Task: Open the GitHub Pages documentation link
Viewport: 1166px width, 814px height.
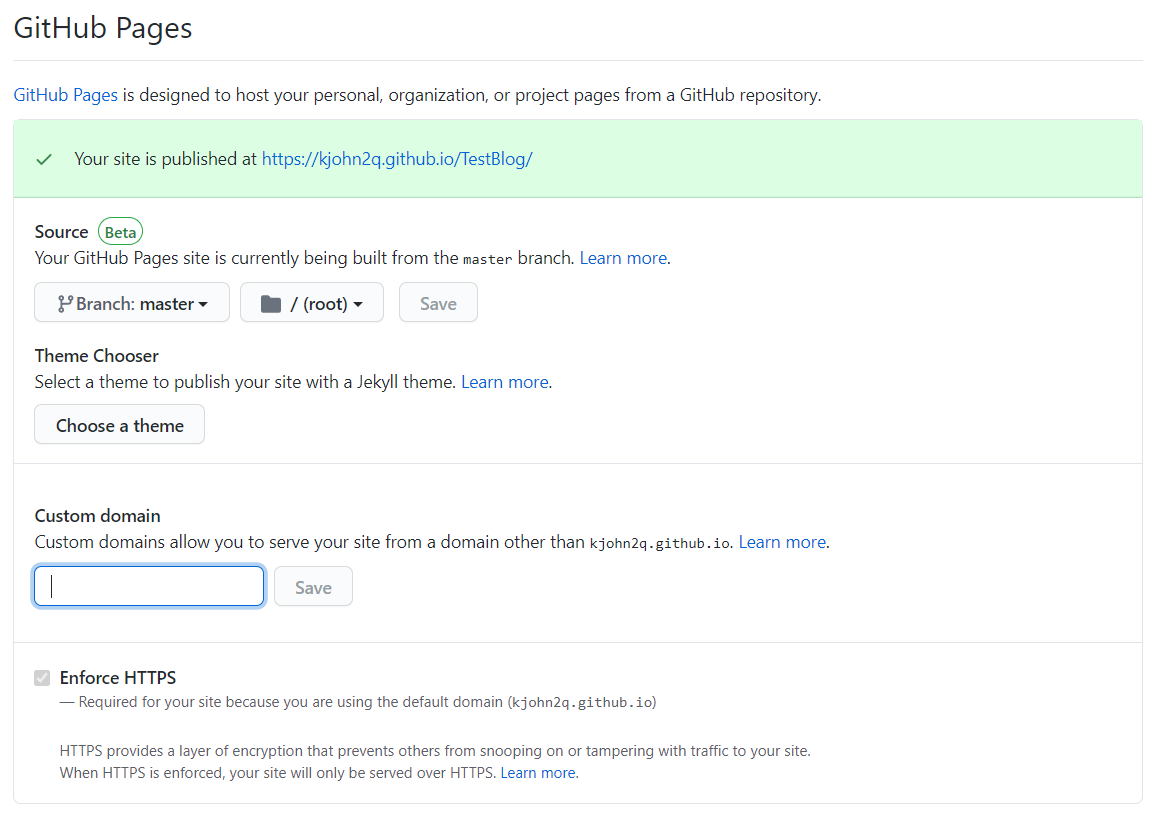Action: coord(65,95)
